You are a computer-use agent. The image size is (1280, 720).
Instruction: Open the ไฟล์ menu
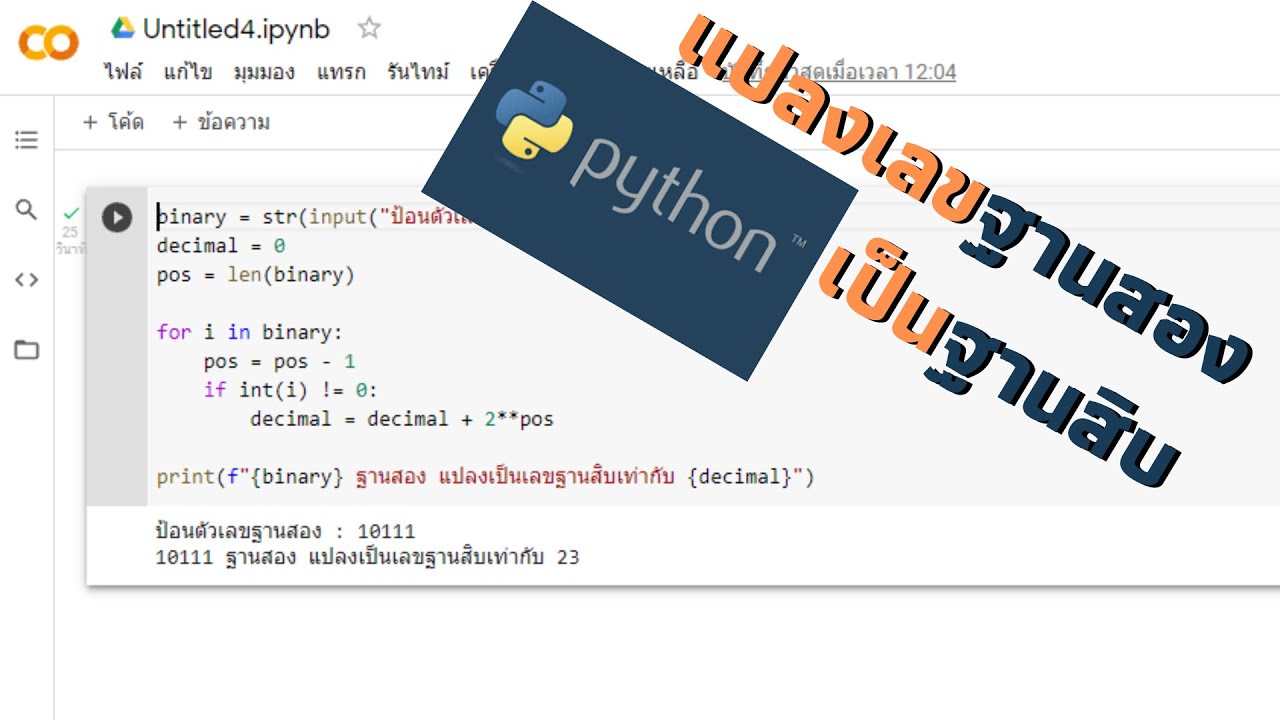123,72
